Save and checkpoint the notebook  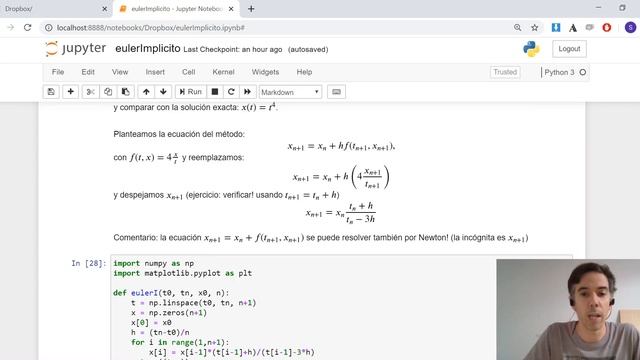click(51, 92)
